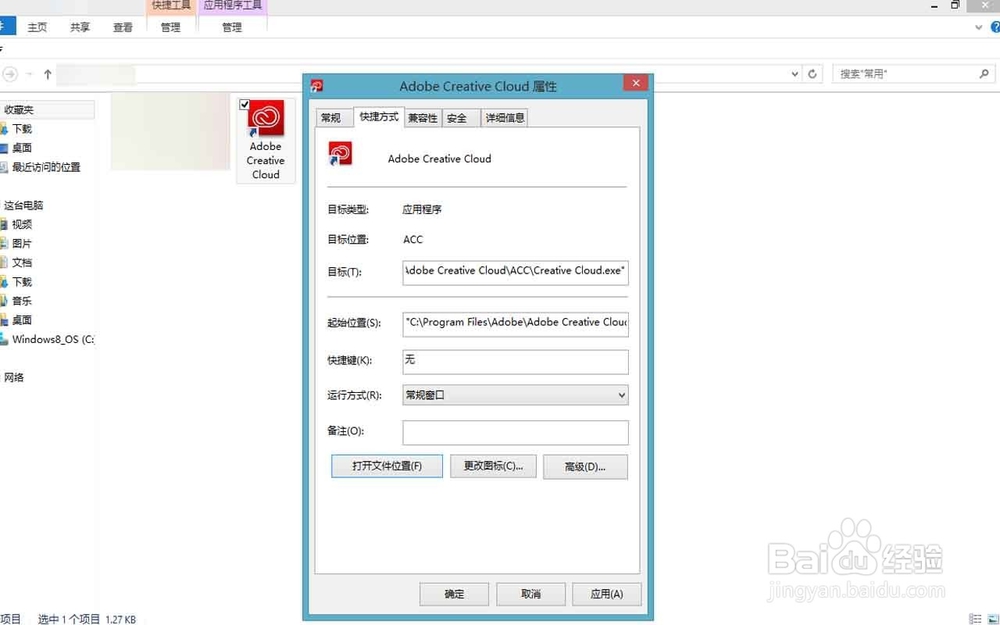The width and height of the screenshot is (1000, 625).
Task: Select 网络 in navigation pane
Action: [14, 378]
